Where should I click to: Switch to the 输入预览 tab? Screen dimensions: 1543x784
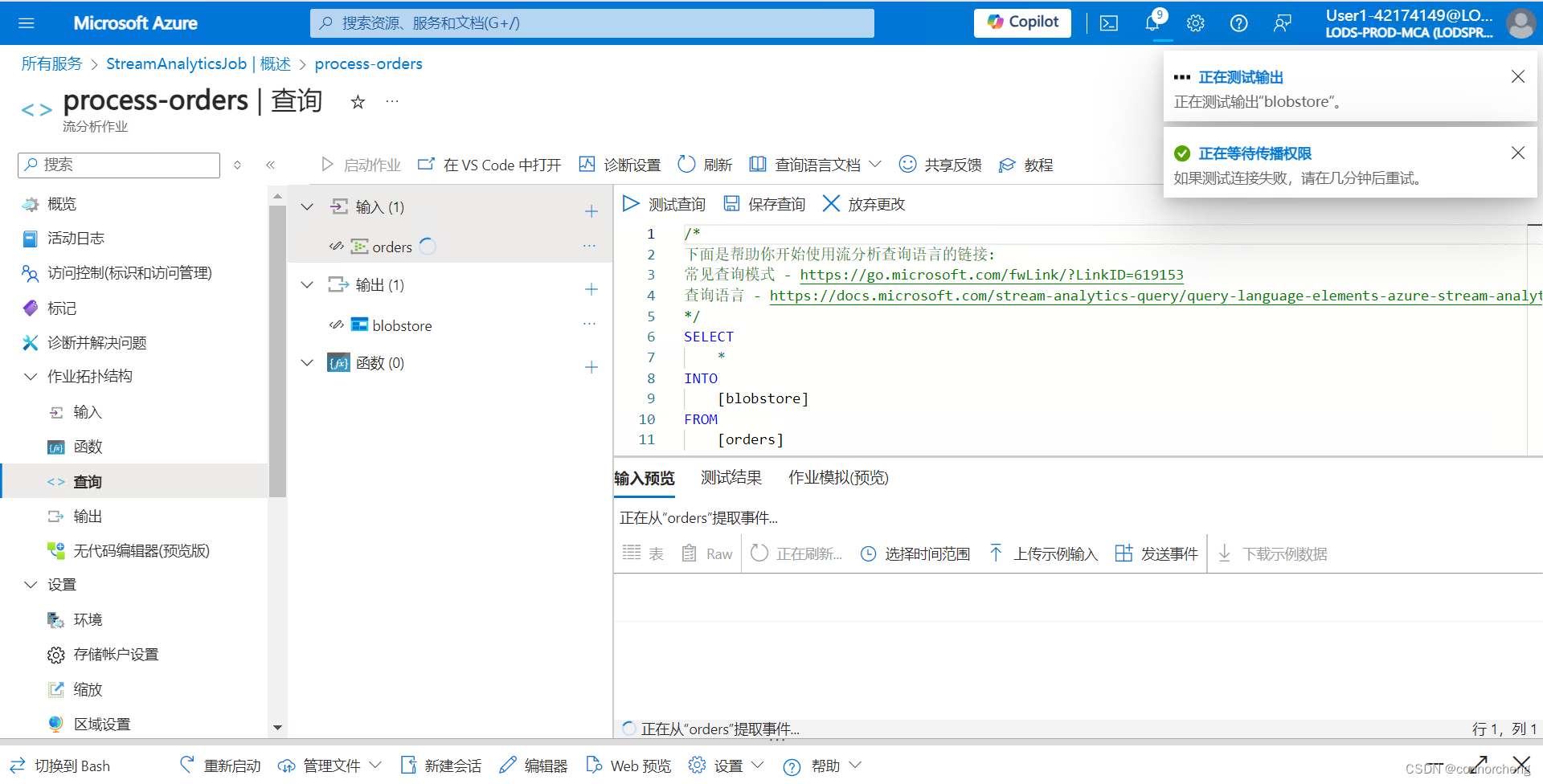pos(645,478)
